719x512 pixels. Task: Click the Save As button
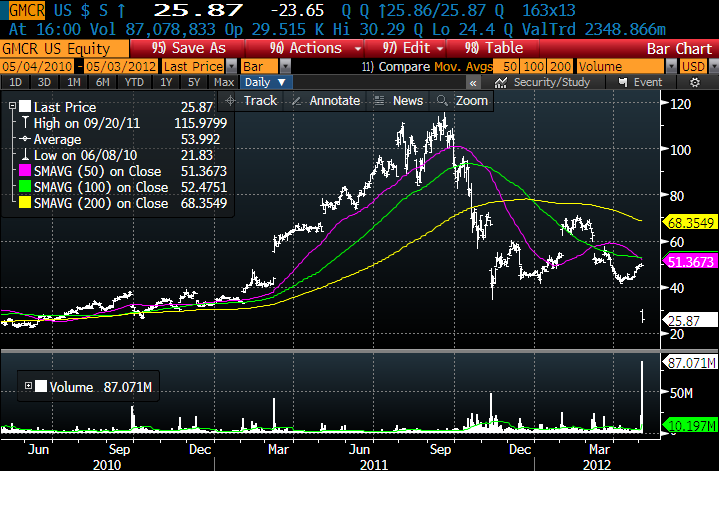pos(188,48)
